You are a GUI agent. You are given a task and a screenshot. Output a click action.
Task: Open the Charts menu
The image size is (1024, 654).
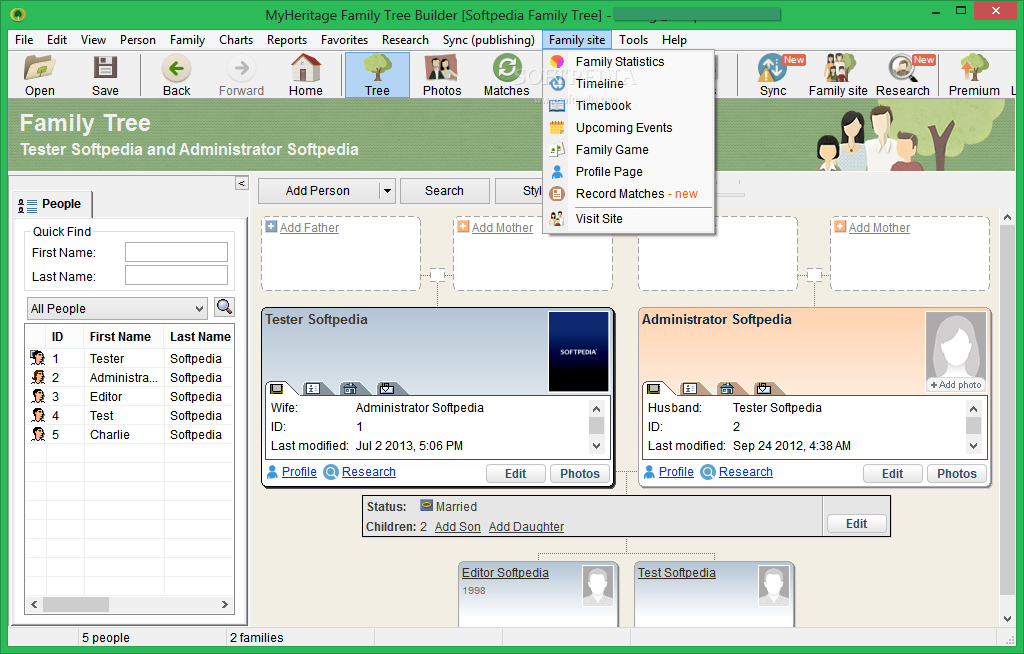click(236, 40)
